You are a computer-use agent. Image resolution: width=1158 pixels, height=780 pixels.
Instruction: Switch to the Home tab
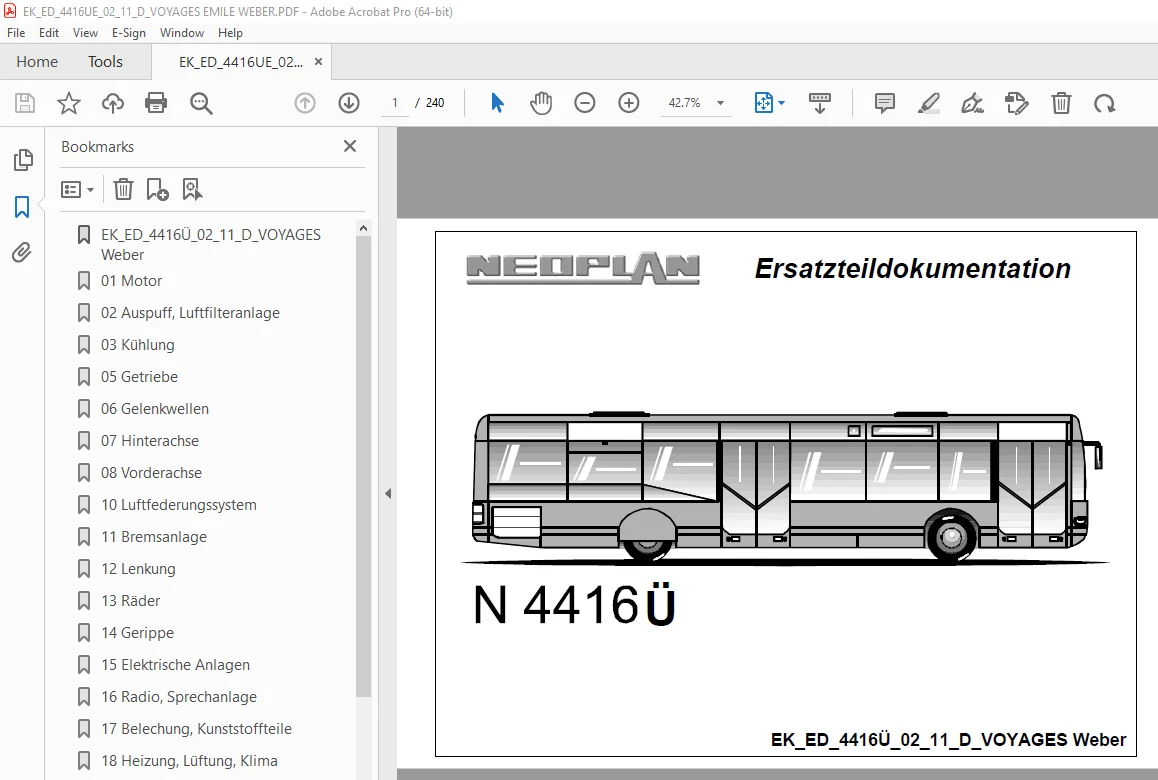(x=37, y=61)
